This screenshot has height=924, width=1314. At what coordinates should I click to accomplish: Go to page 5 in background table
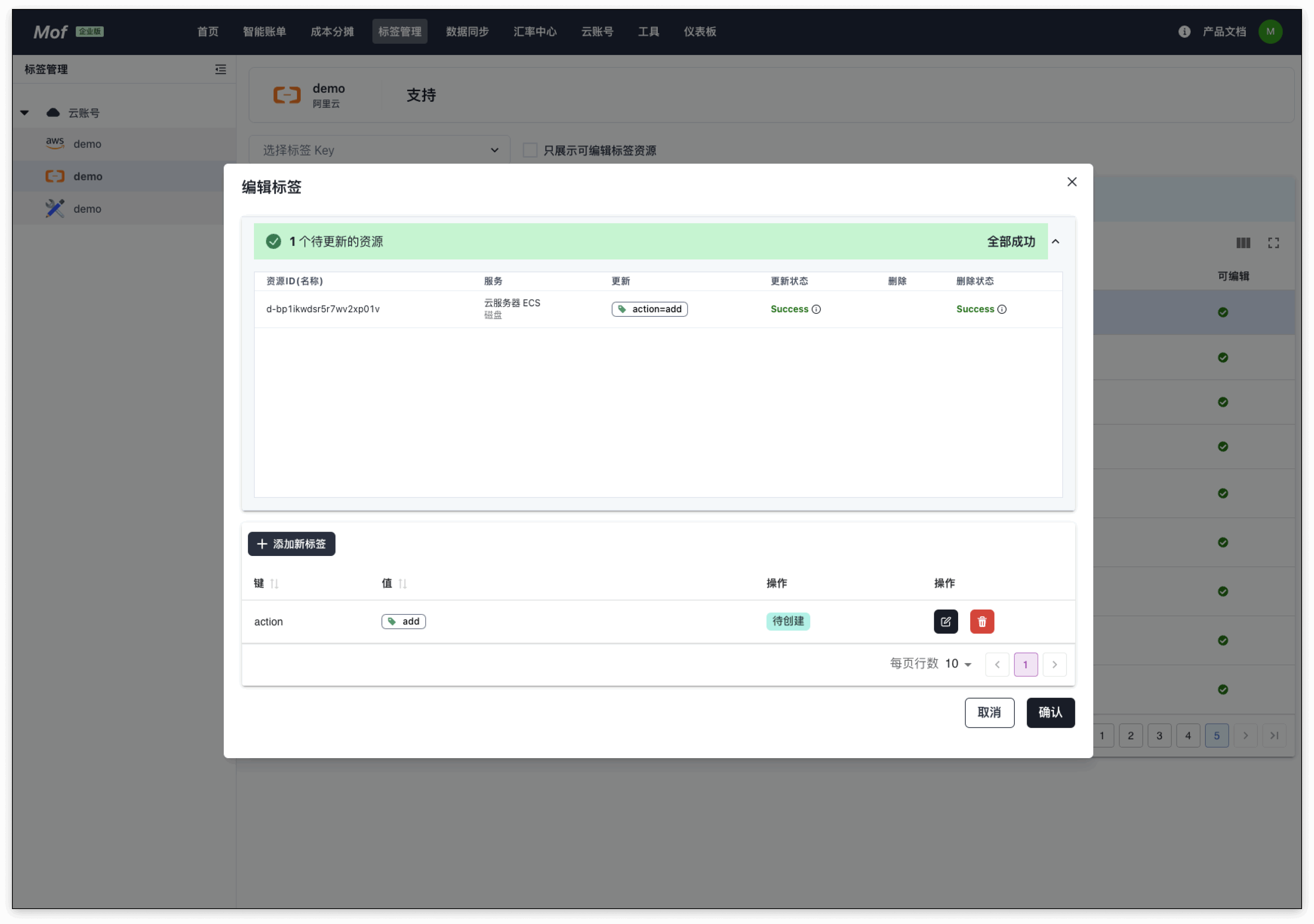click(x=1216, y=736)
